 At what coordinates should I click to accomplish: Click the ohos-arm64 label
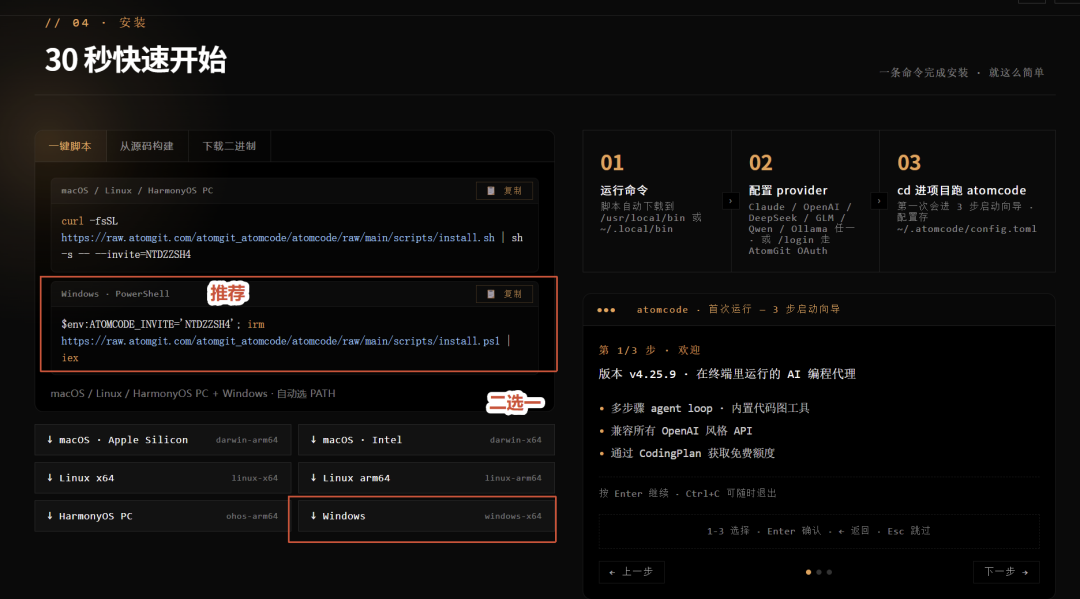coord(252,516)
